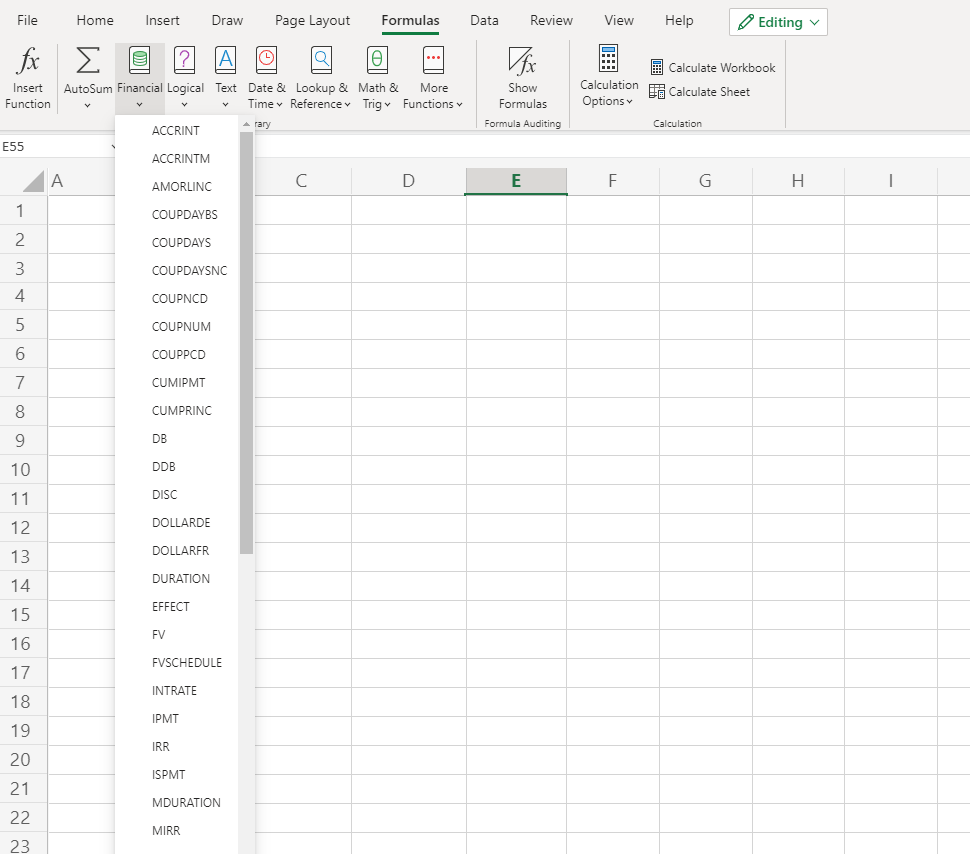Open the Editing mode dropdown
The width and height of the screenshot is (970, 854).
tap(778, 21)
